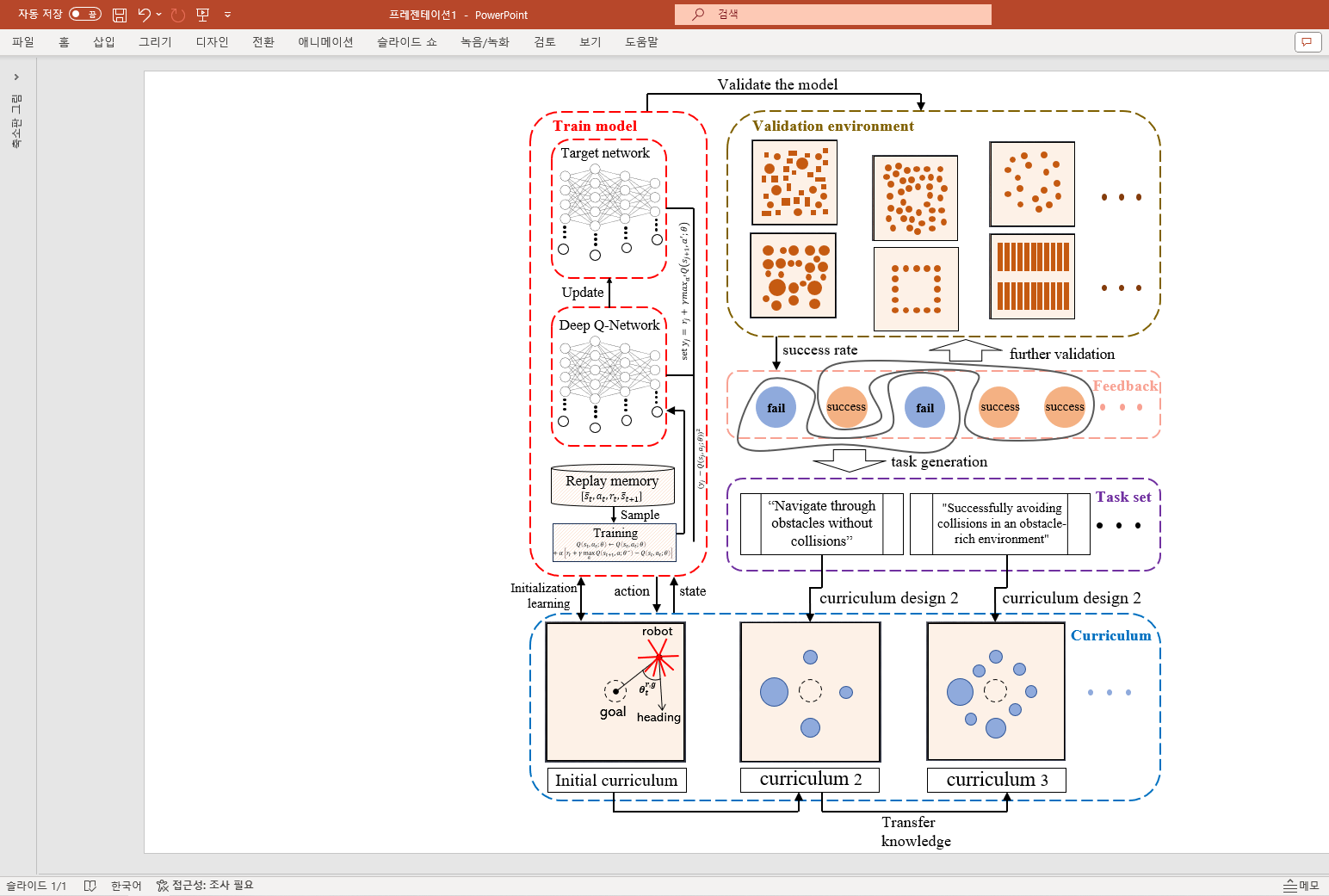Open the Undo history dropdown arrow
This screenshot has height=896, width=1329.
pyautogui.click(x=159, y=15)
